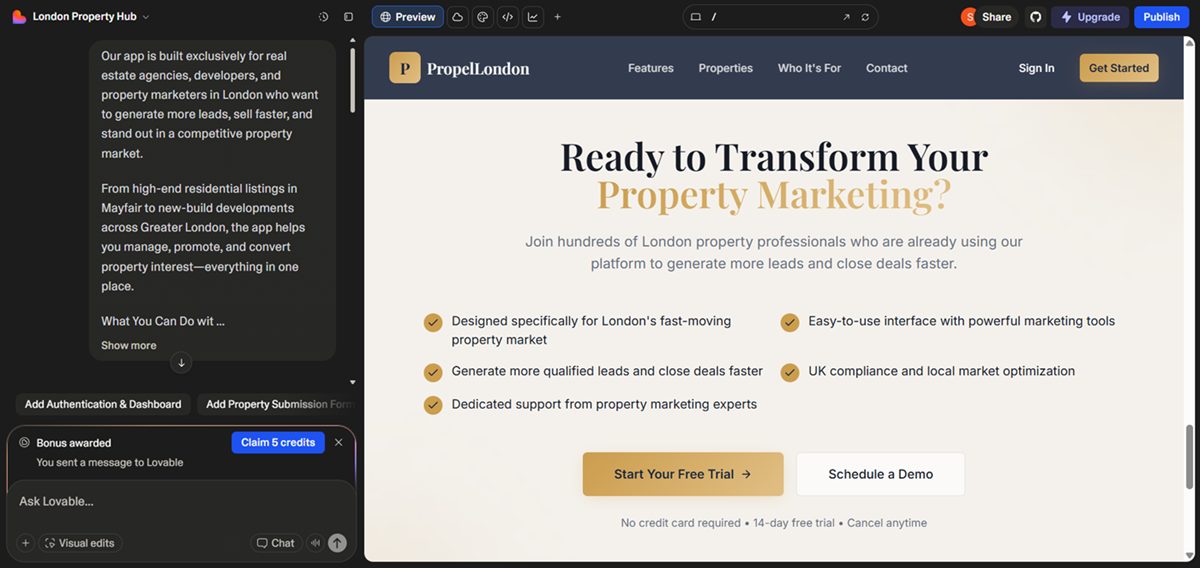Screen dimensions: 1200x568
Task: Click the GitHub icon in the toolbar
Action: pyautogui.click(x=1035, y=17)
